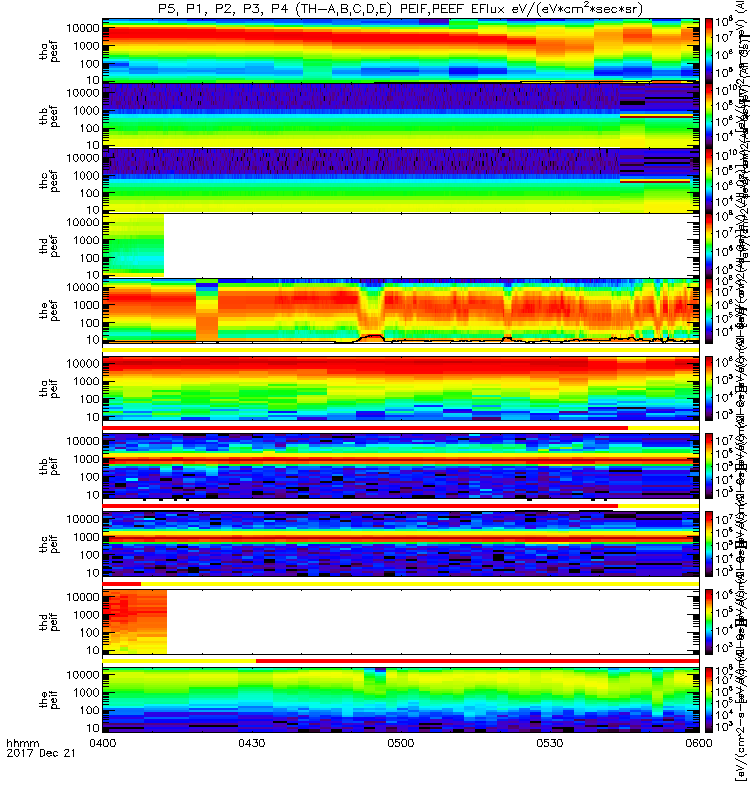Click the thc peif panel color bar
This screenshot has height=800, width=750.
click(x=709, y=544)
